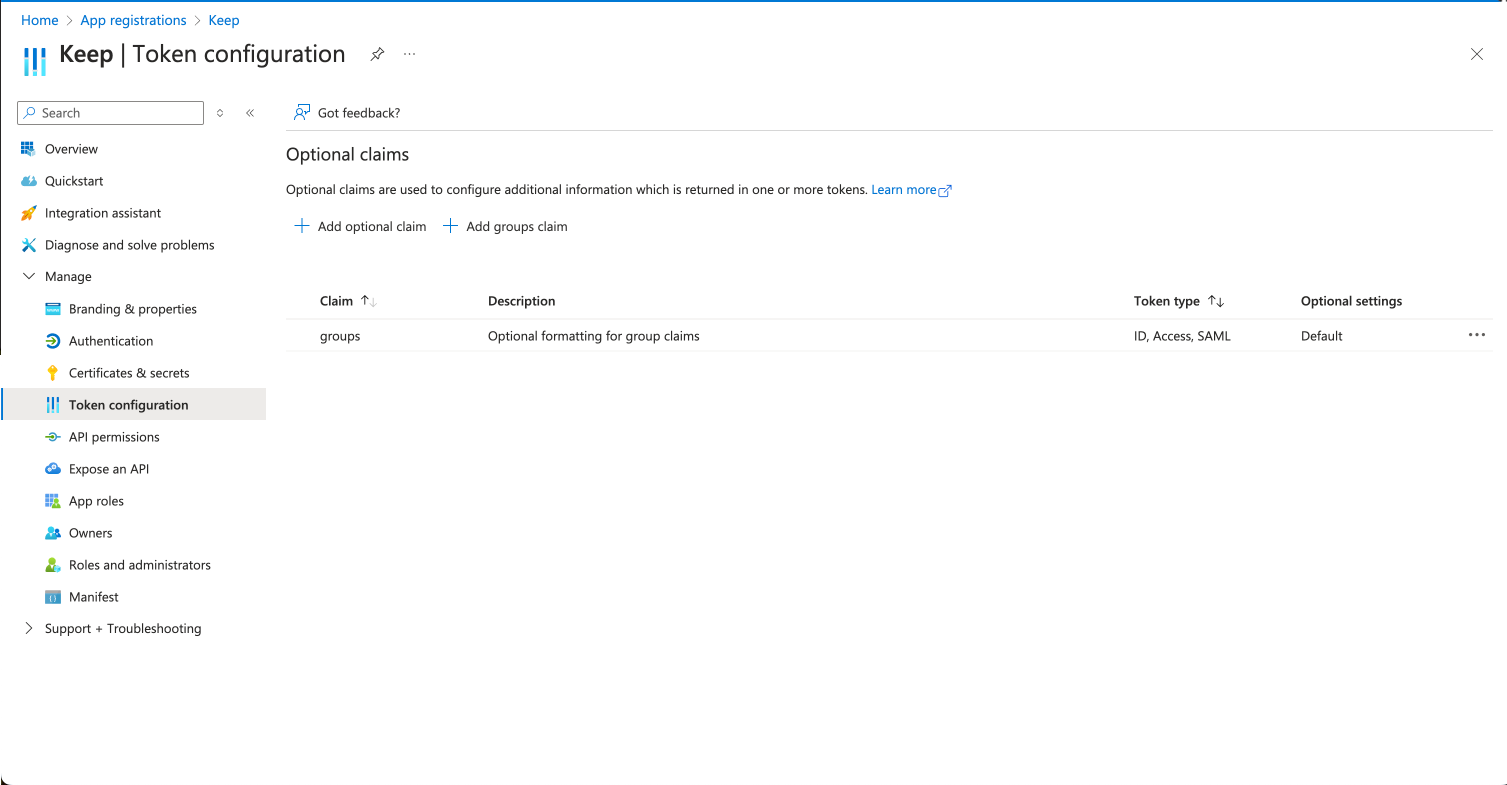Focus the sidebar Search field

(x=110, y=113)
